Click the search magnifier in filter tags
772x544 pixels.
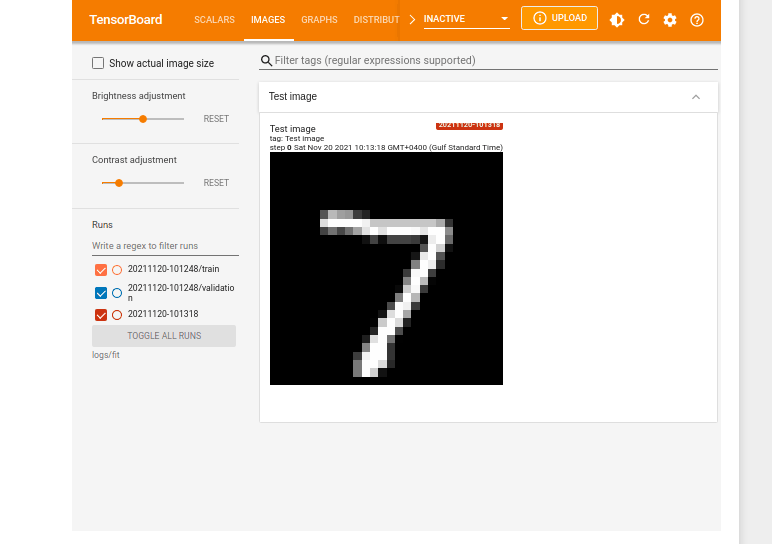pos(266,61)
